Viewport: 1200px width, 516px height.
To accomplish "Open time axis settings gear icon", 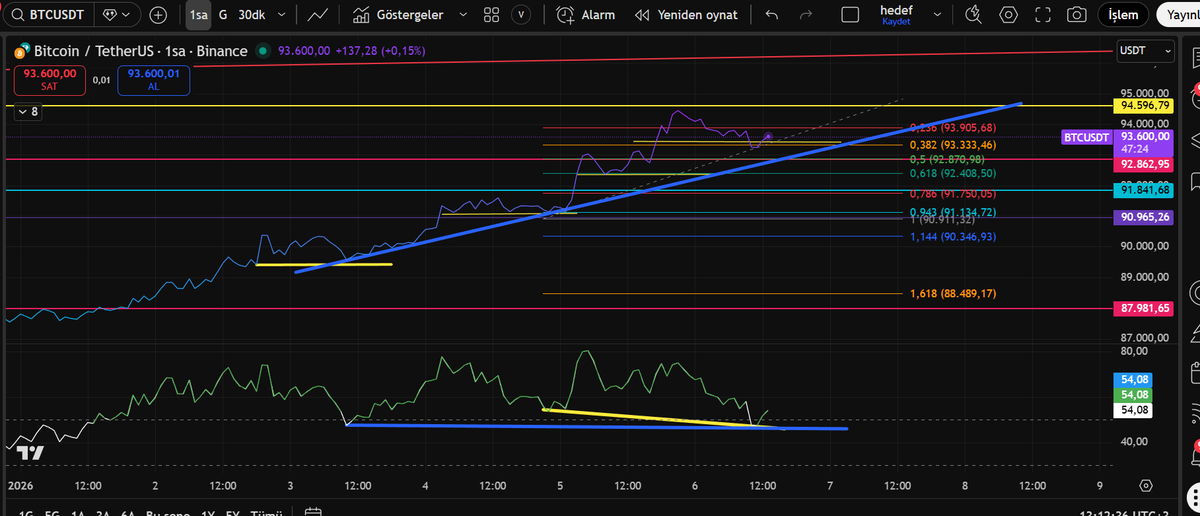I will tap(1146, 485).
